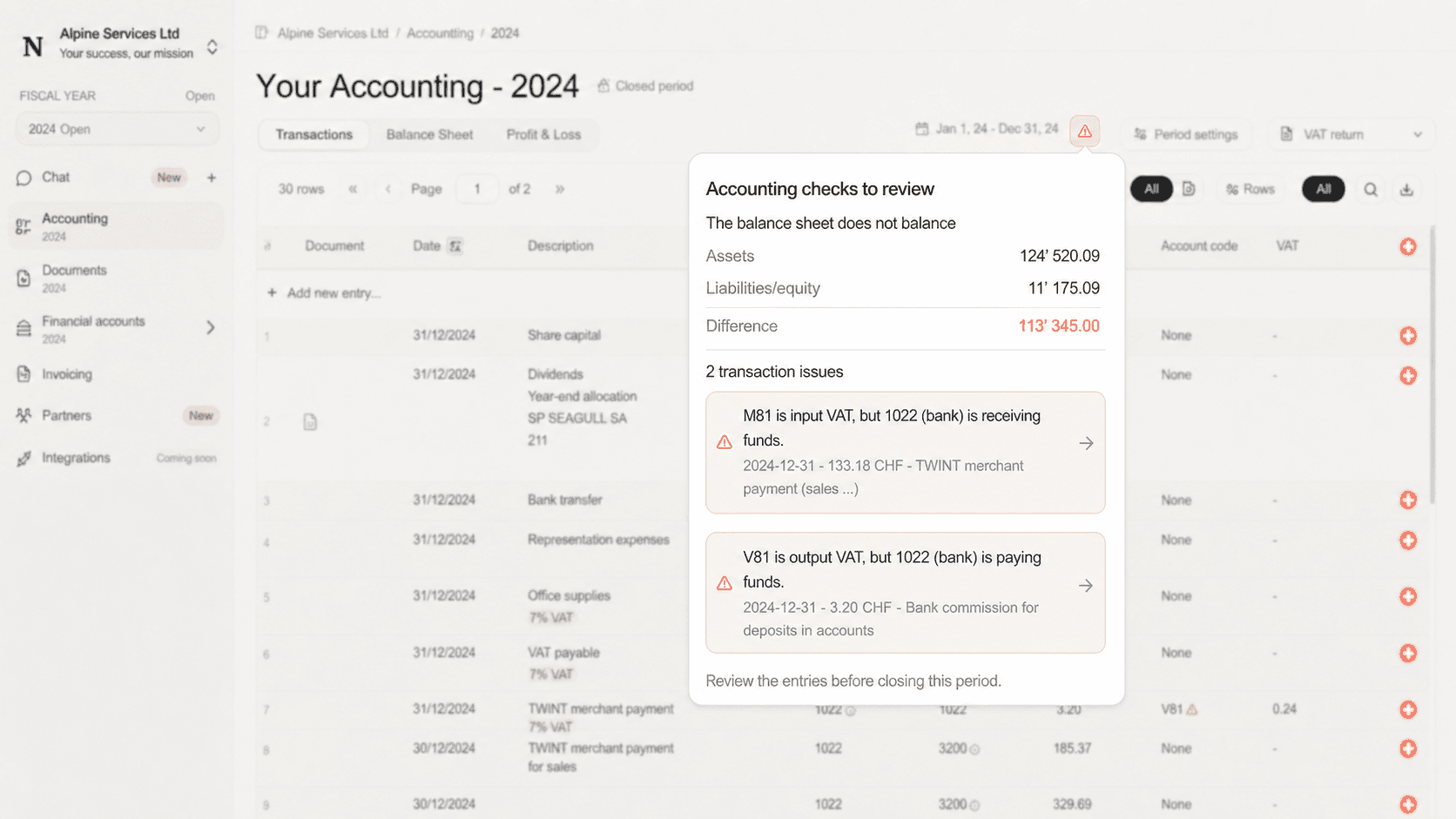Click the red plus icon on the Bank transfer row
1456x819 pixels.
tap(1408, 500)
